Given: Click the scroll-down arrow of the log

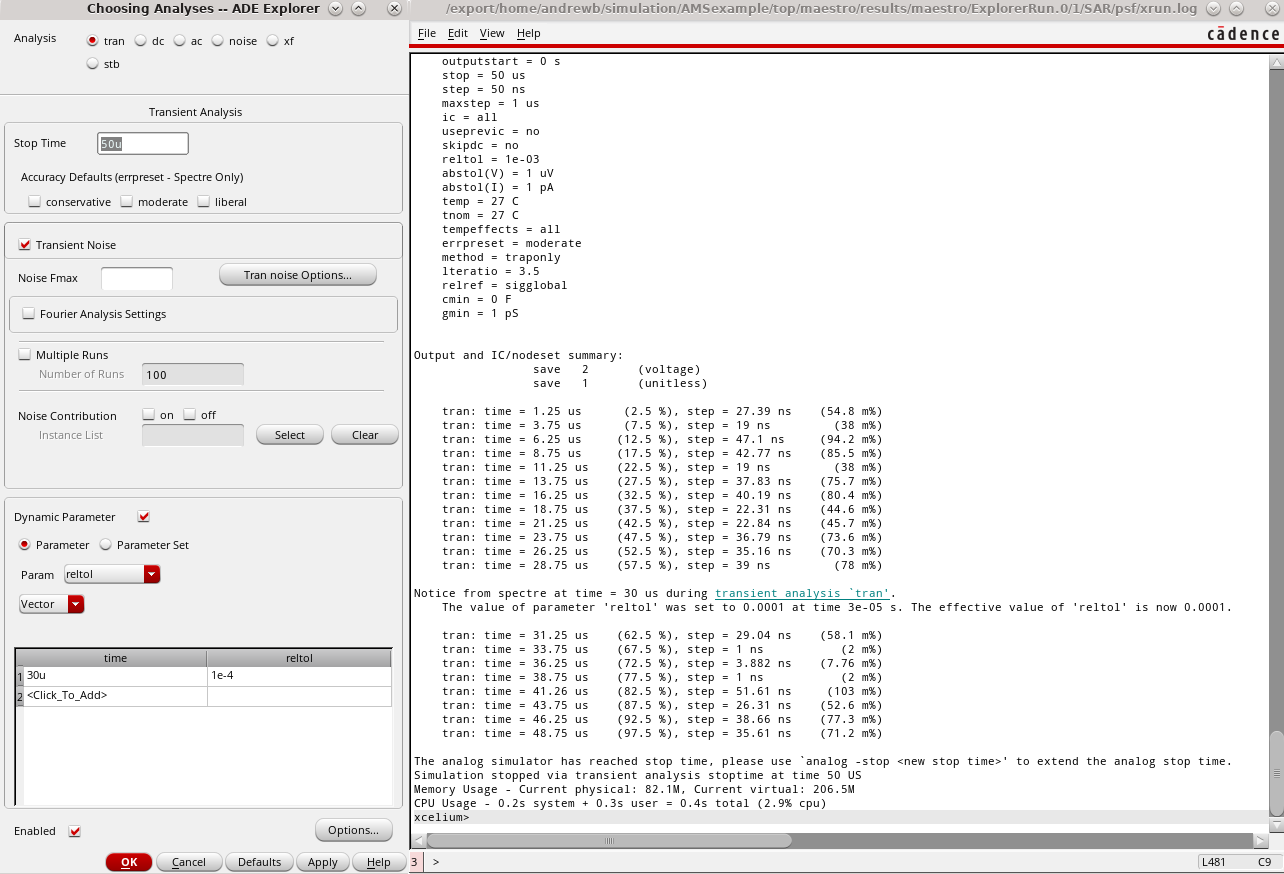Looking at the screenshot, I should pos(1276,824).
